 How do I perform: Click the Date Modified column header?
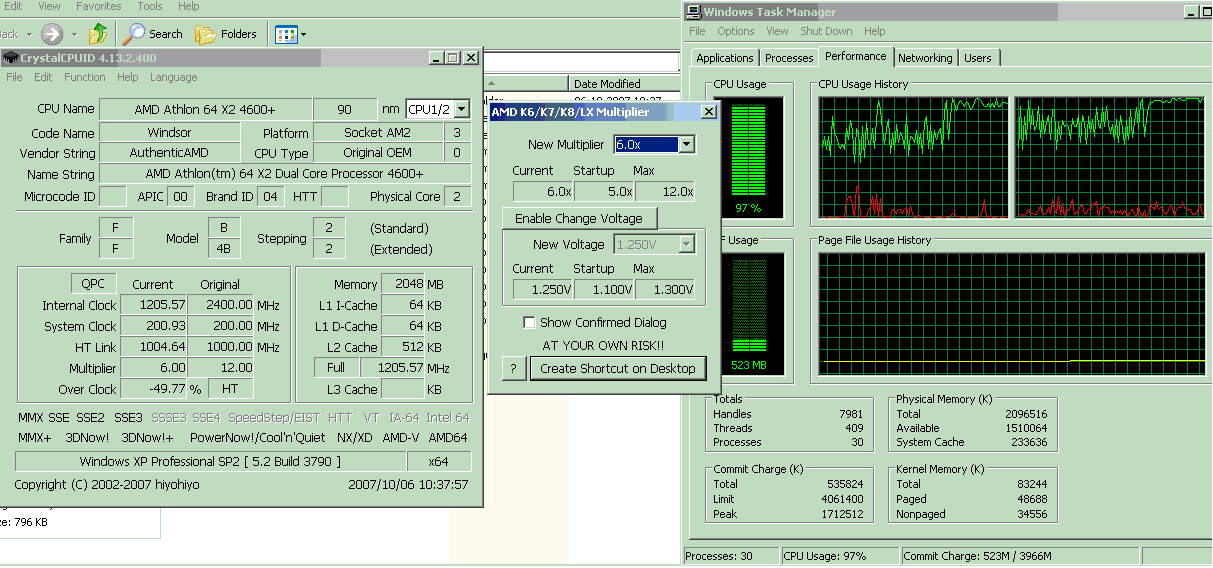click(x=608, y=84)
